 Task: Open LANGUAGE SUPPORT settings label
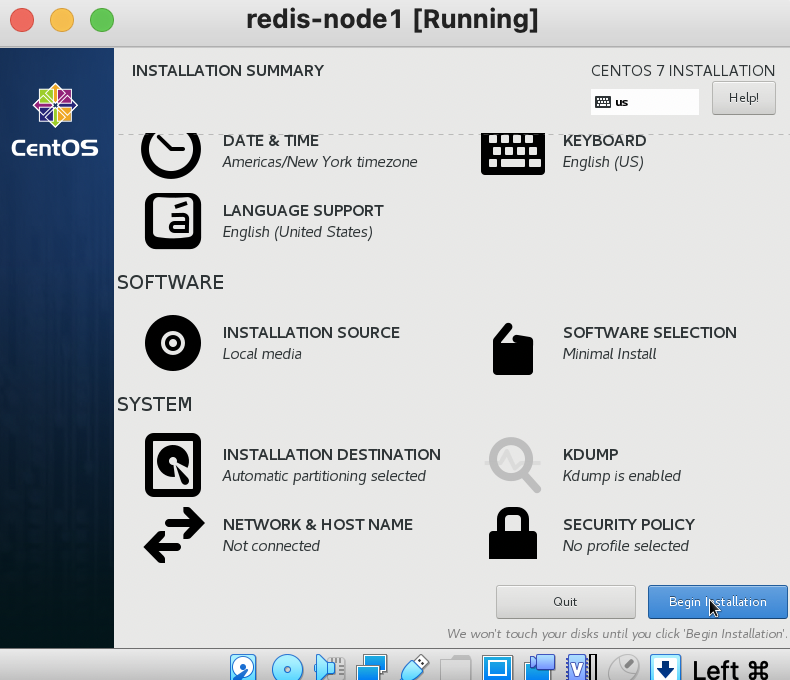click(303, 211)
